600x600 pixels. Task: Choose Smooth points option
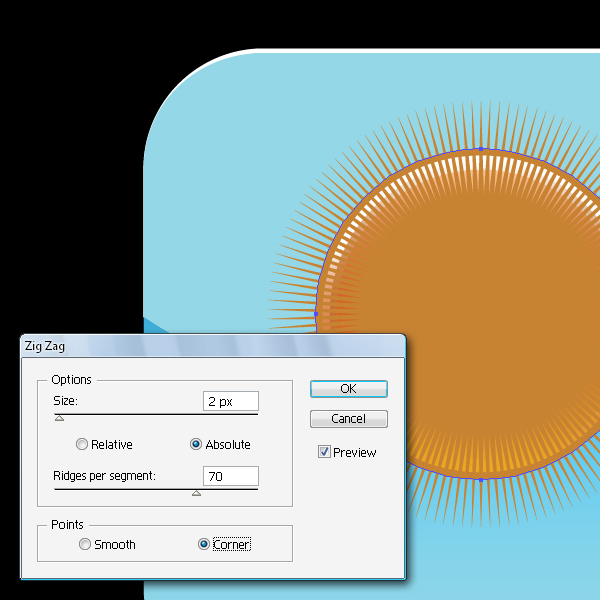[85, 544]
